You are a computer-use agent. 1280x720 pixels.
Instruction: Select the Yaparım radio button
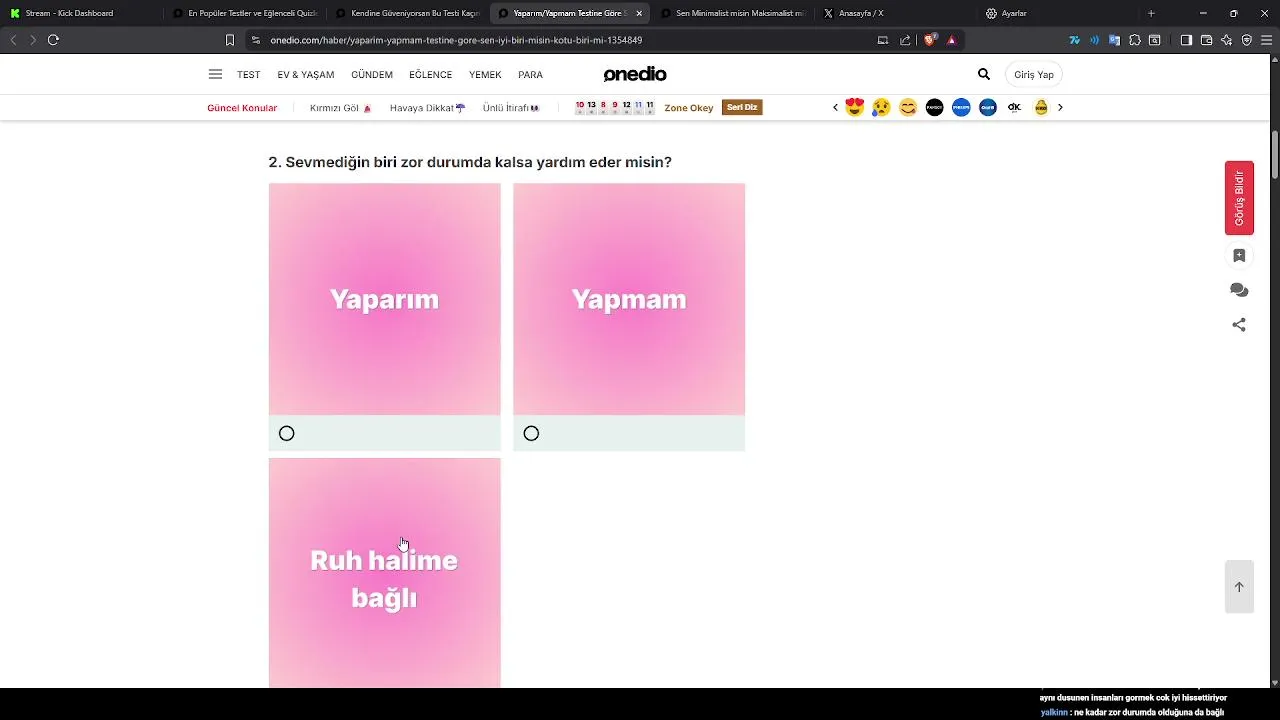287,433
